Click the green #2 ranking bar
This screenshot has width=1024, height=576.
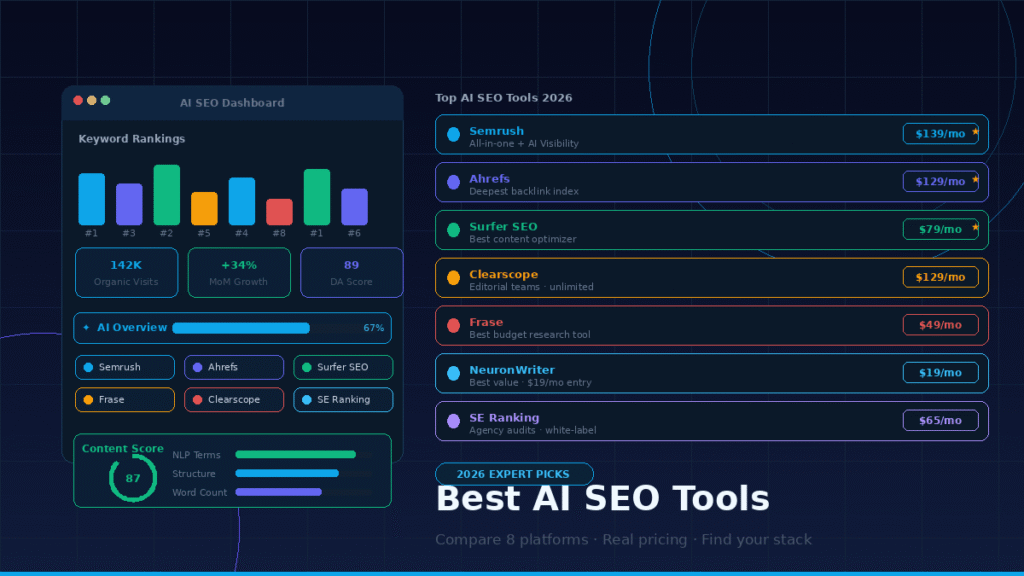coord(167,195)
